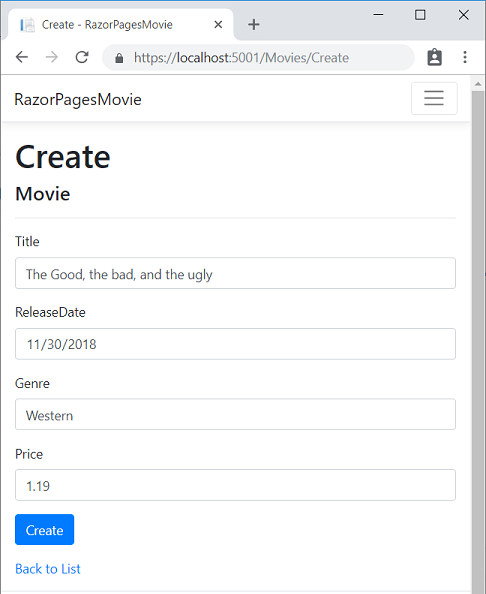Open the profile badge icon in toolbar

[x=434, y=57]
